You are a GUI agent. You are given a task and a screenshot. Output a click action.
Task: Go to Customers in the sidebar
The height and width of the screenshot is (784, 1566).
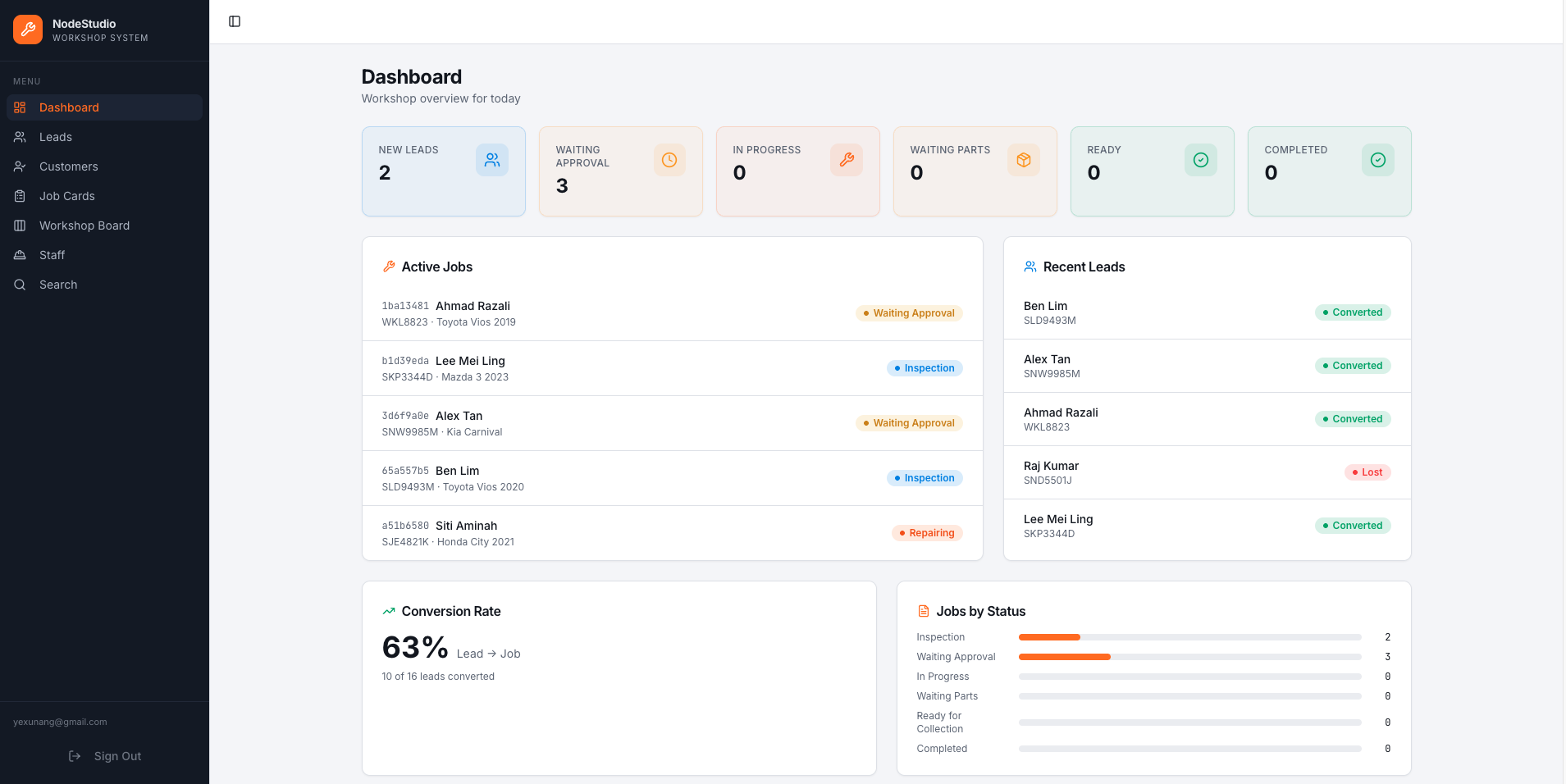104,166
